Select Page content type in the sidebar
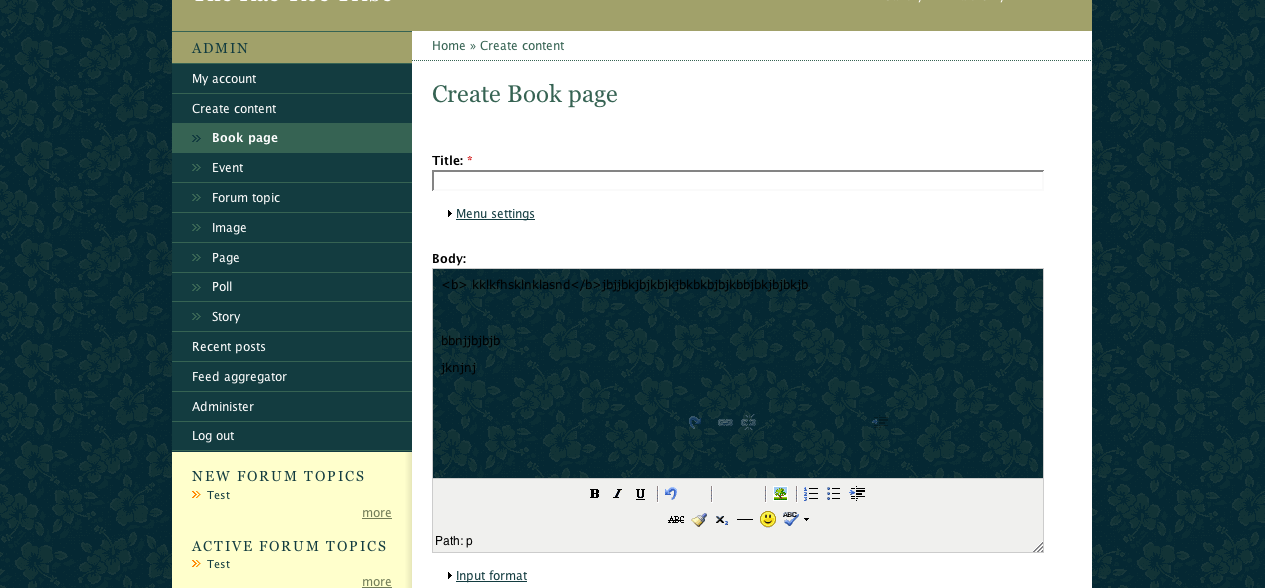 coord(292,258)
